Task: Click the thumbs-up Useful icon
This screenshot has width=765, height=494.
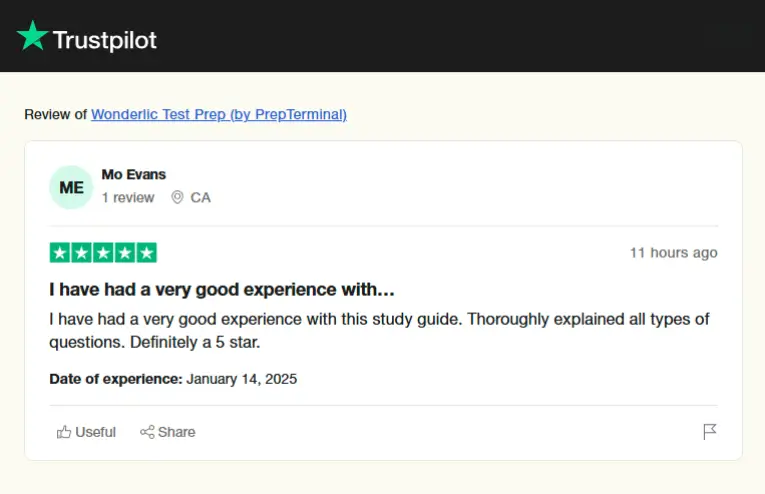Action: 64,432
